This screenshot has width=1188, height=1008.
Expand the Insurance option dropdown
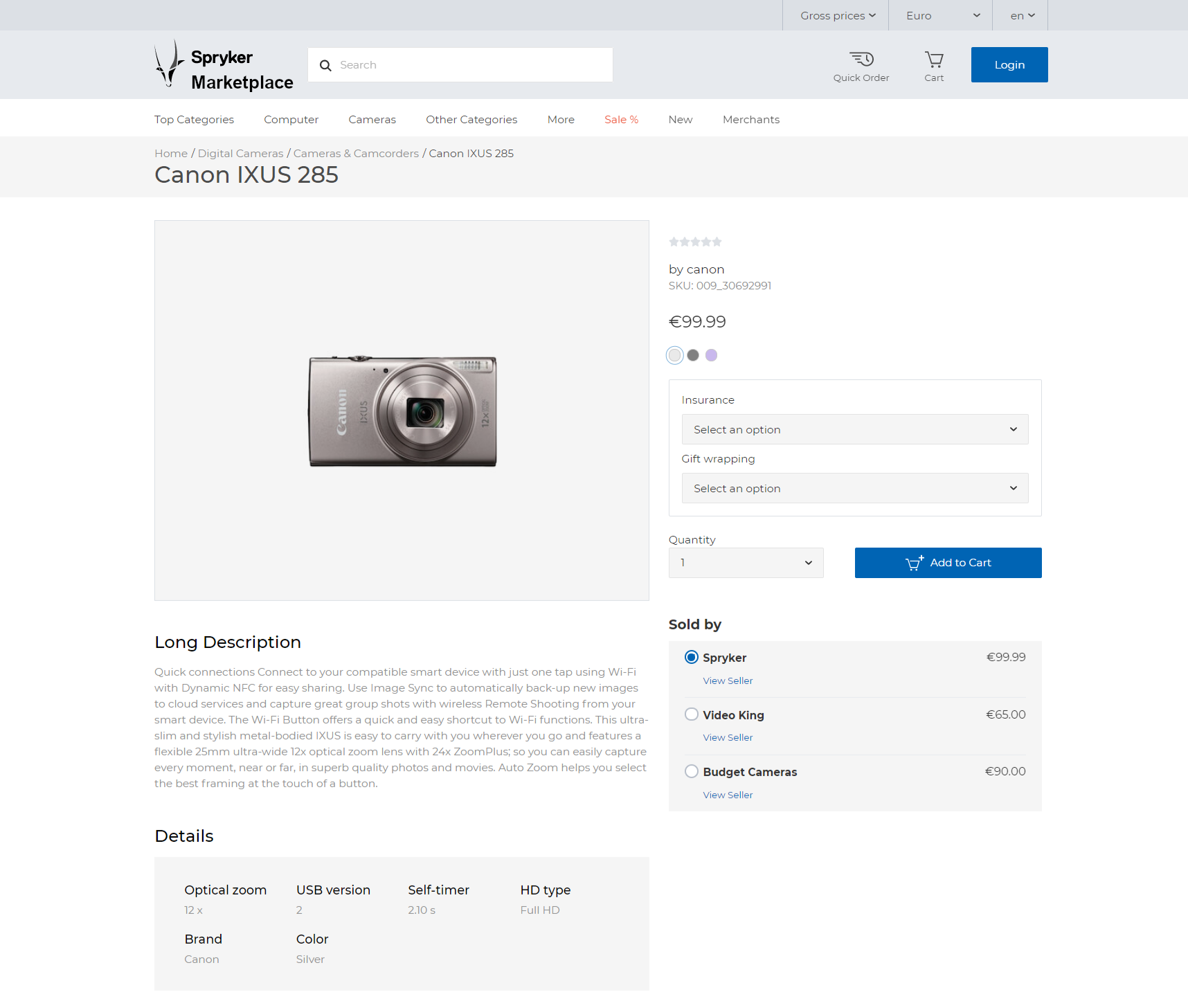click(x=855, y=429)
